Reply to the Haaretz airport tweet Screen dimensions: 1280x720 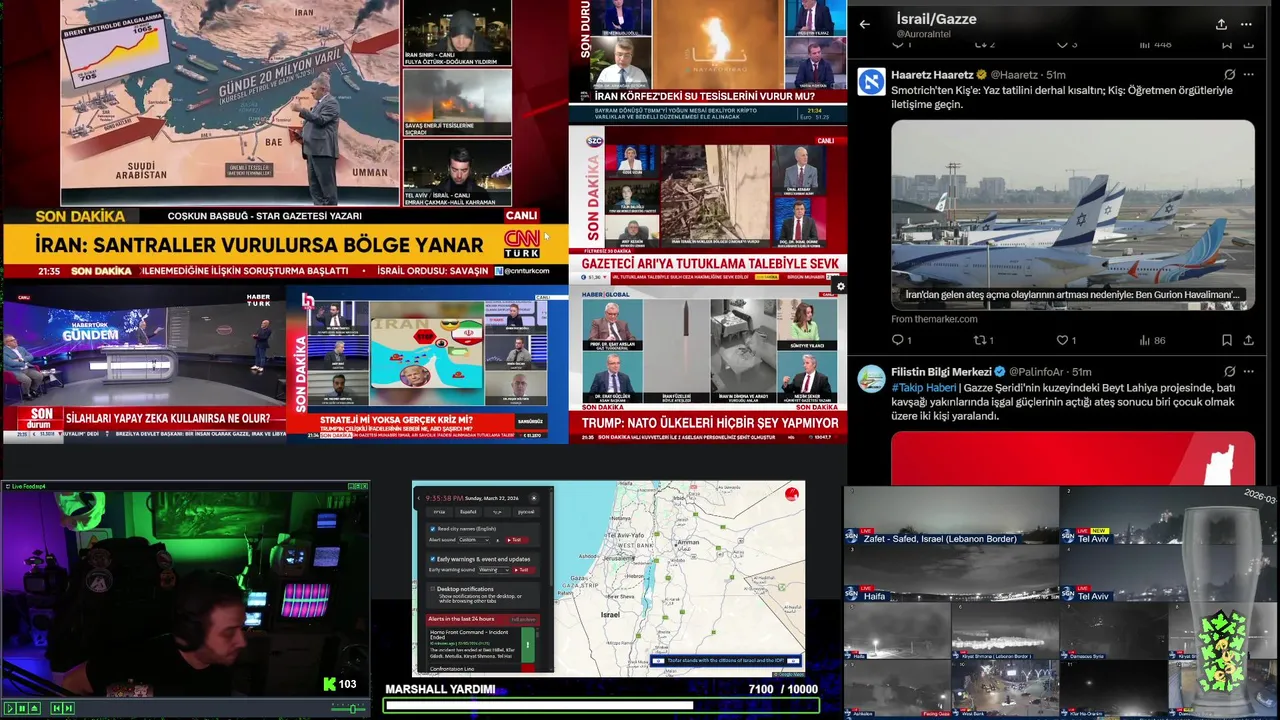coord(902,340)
